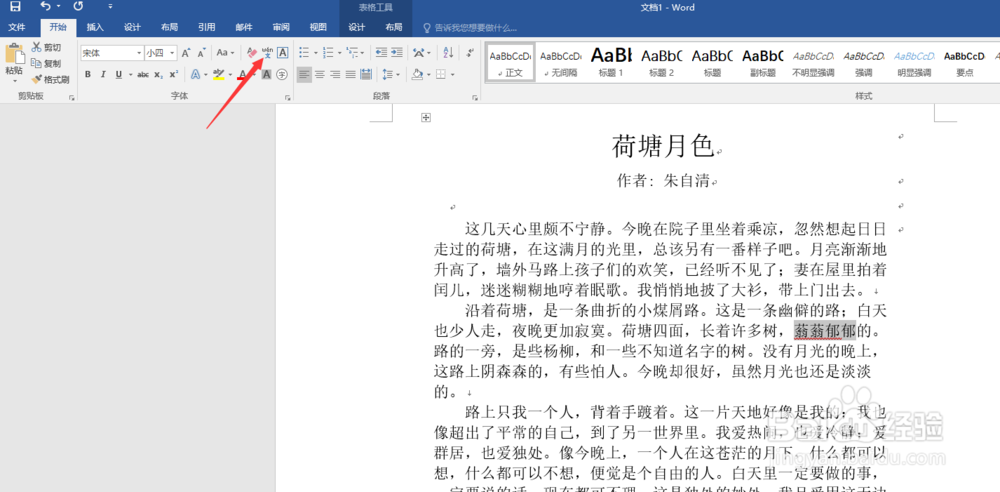Open the Paste options dropdown arrow
This screenshot has width=1000, height=492.
coord(15,81)
